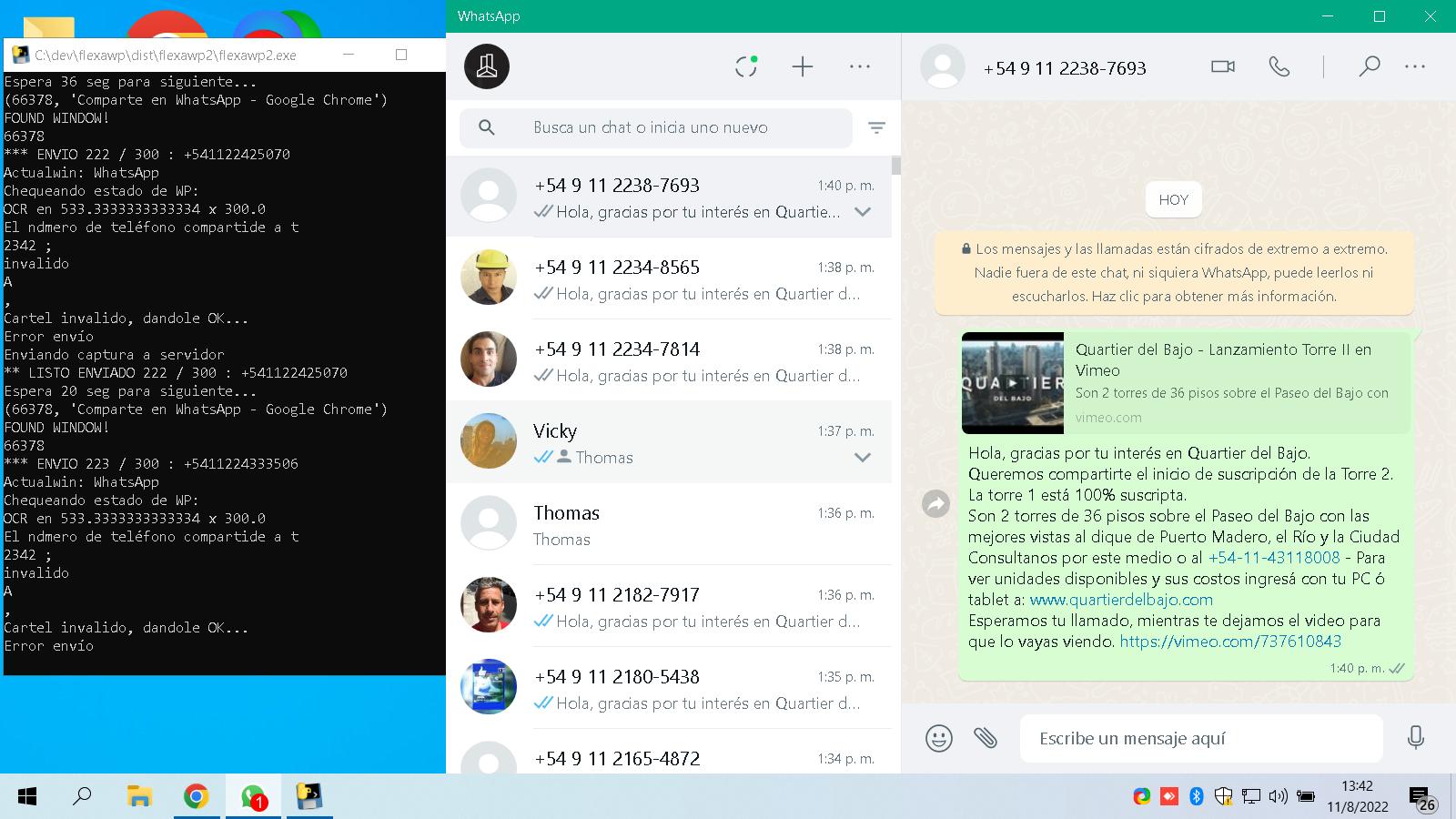Open chat +54 9 11 2180-5438

coord(669,688)
